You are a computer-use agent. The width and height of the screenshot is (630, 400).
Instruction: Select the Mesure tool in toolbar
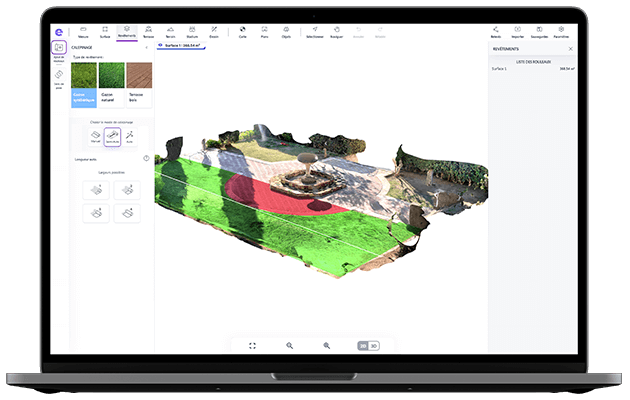tap(83, 32)
